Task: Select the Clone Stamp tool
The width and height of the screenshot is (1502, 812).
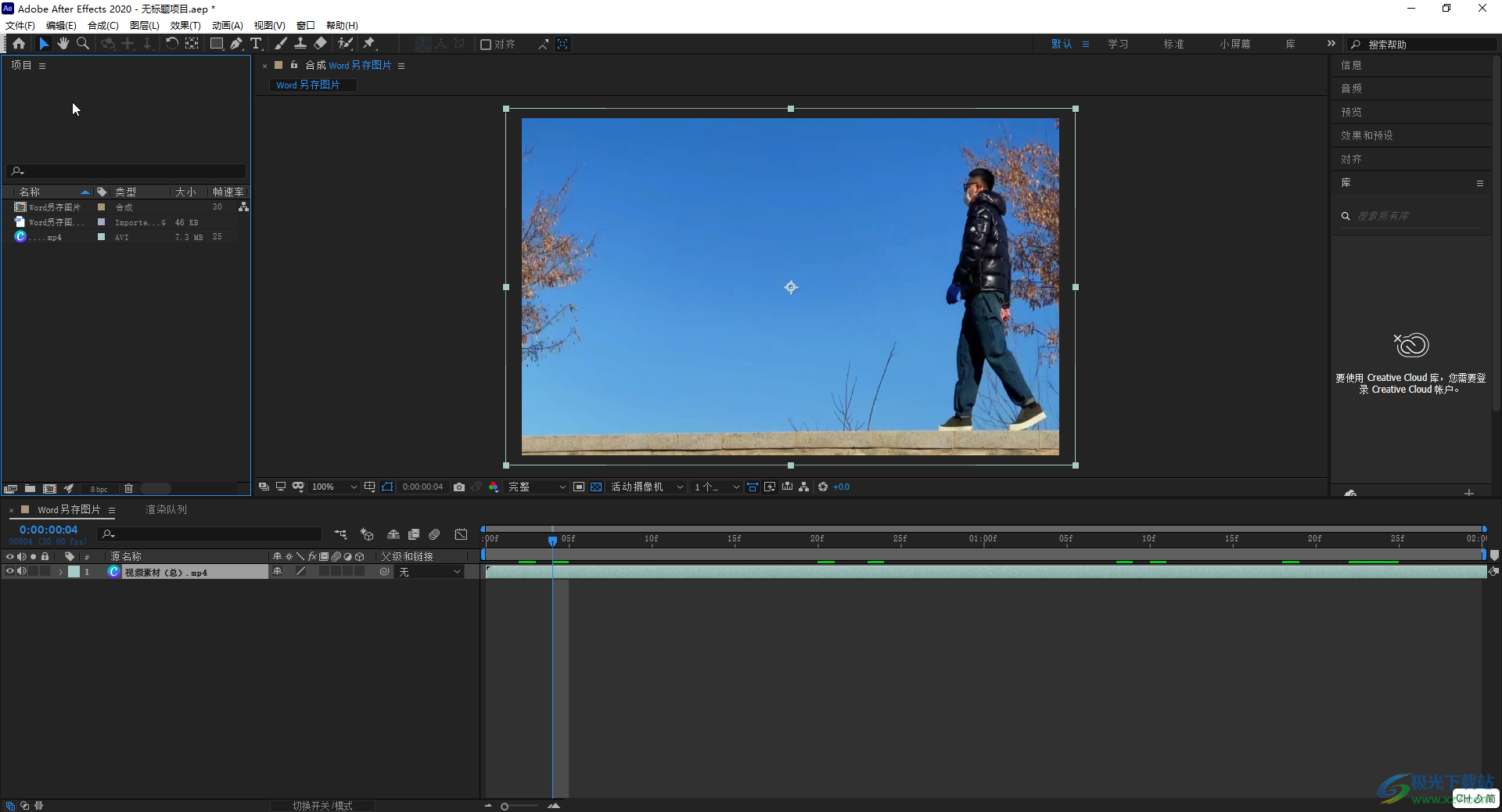Action: coord(300,44)
